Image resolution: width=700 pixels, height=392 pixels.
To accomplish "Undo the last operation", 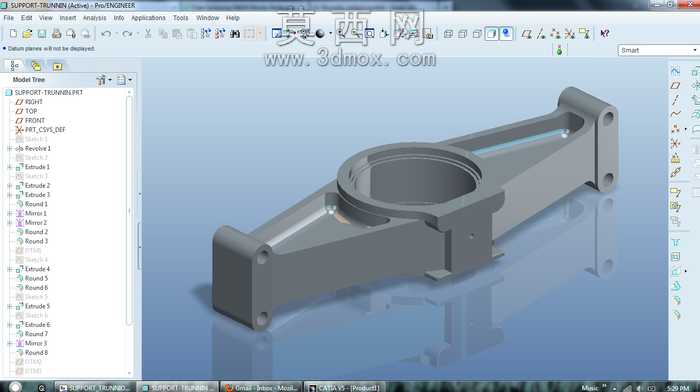I will coord(106,33).
